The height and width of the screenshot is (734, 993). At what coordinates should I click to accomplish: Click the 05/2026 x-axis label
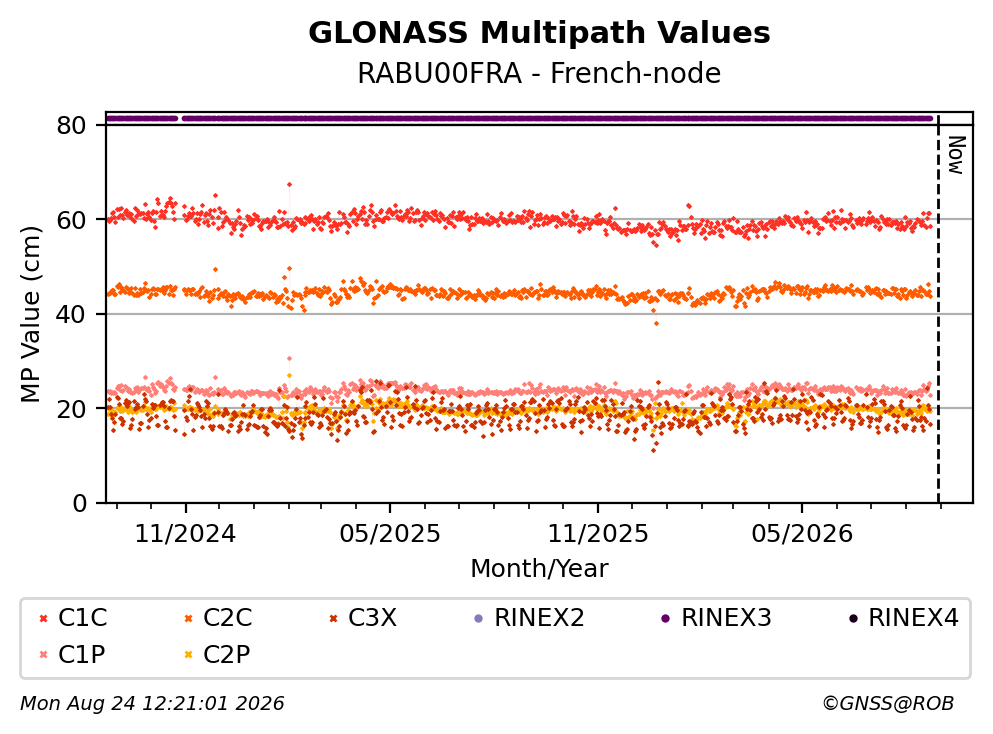[802, 534]
